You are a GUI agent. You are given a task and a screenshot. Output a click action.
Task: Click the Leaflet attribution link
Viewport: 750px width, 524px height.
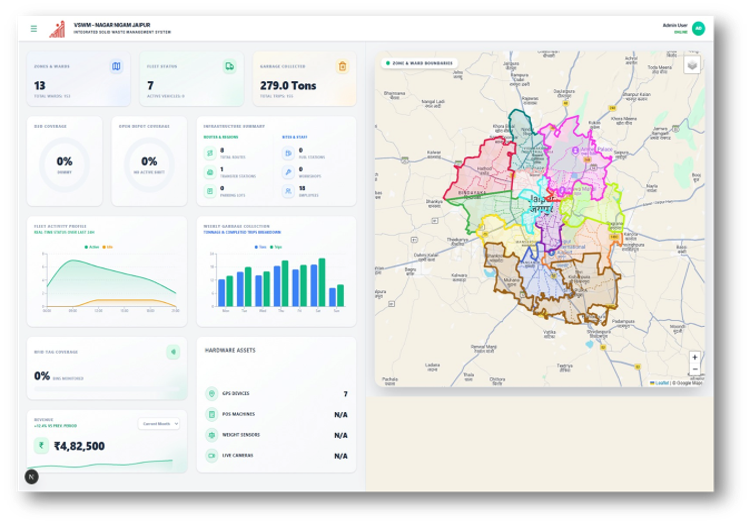[660, 383]
